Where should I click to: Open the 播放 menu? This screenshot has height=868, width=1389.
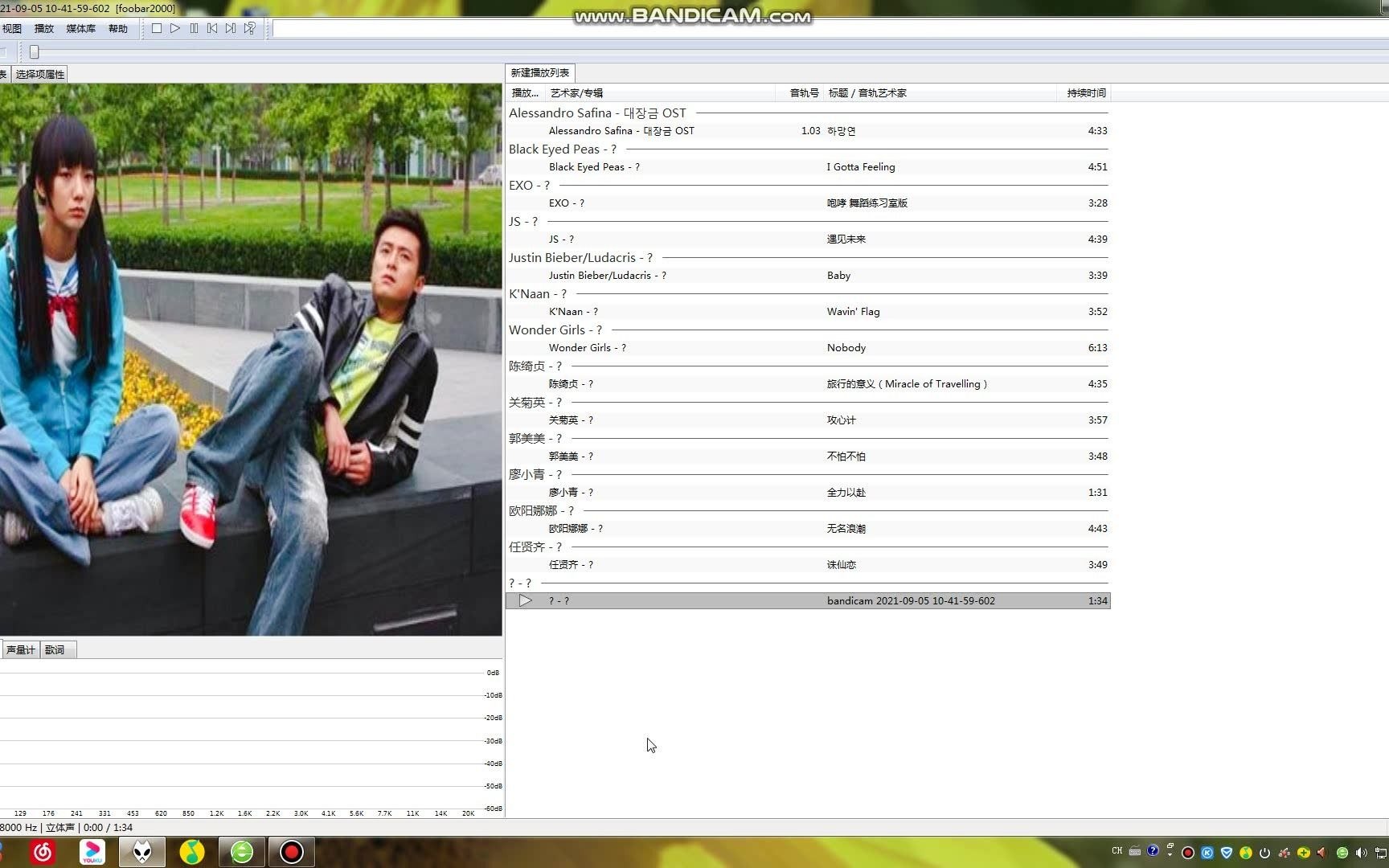[x=44, y=28]
